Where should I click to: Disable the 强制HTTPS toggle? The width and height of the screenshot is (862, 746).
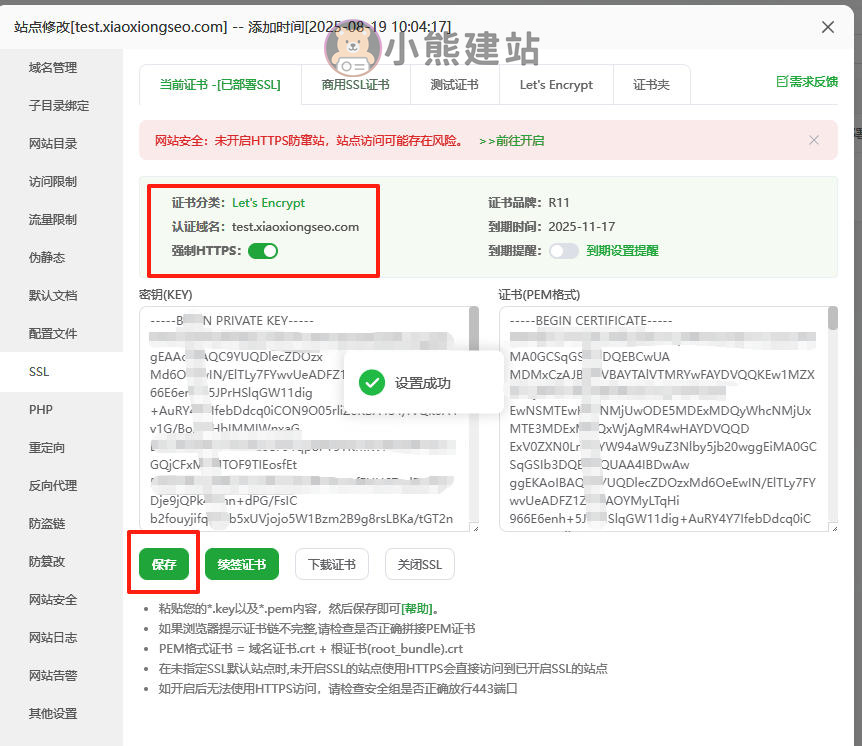tap(263, 250)
